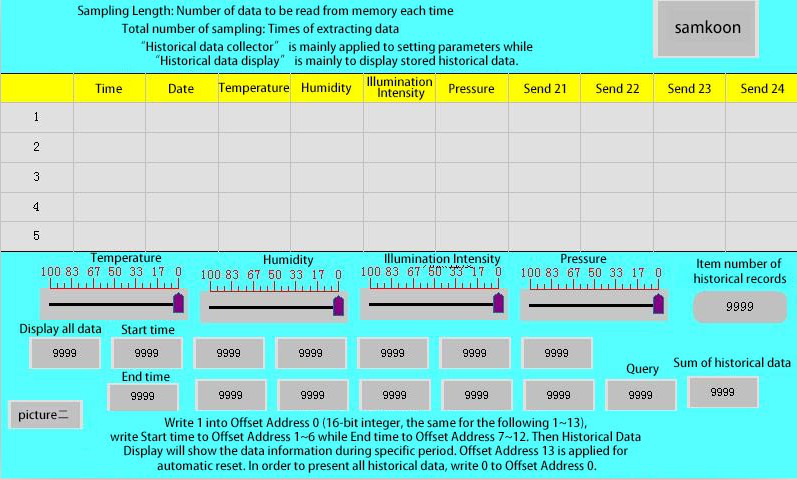The height and width of the screenshot is (480, 797).
Task: Click the Send 21 column header
Action: 544,88
